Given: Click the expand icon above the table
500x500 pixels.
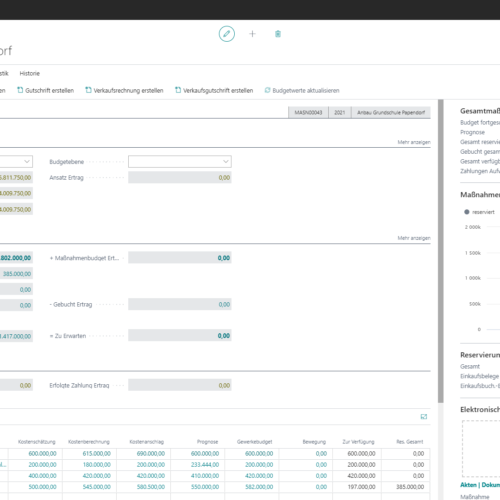Looking at the screenshot, I should click(424, 417).
